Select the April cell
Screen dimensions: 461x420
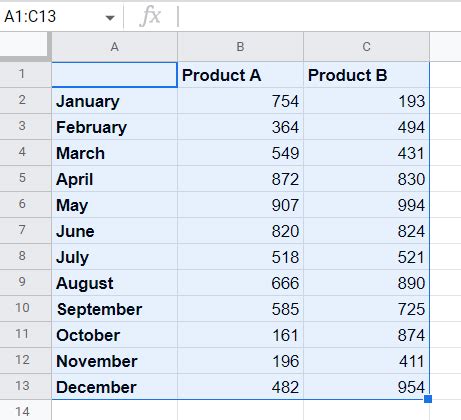tap(115, 179)
